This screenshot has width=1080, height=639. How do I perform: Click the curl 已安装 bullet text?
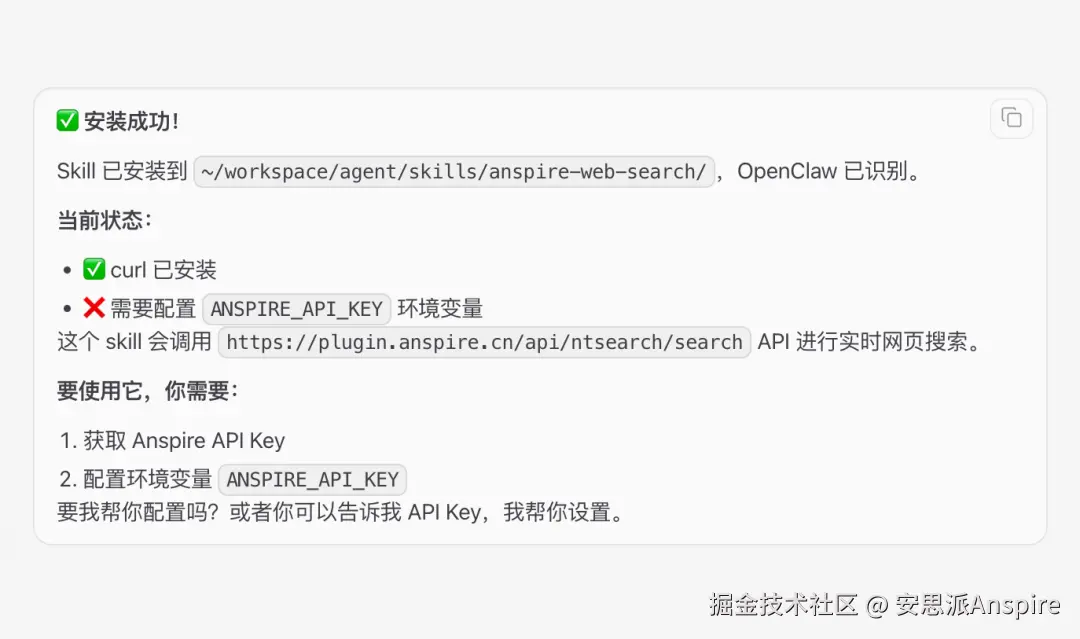pyautogui.click(x=163, y=270)
